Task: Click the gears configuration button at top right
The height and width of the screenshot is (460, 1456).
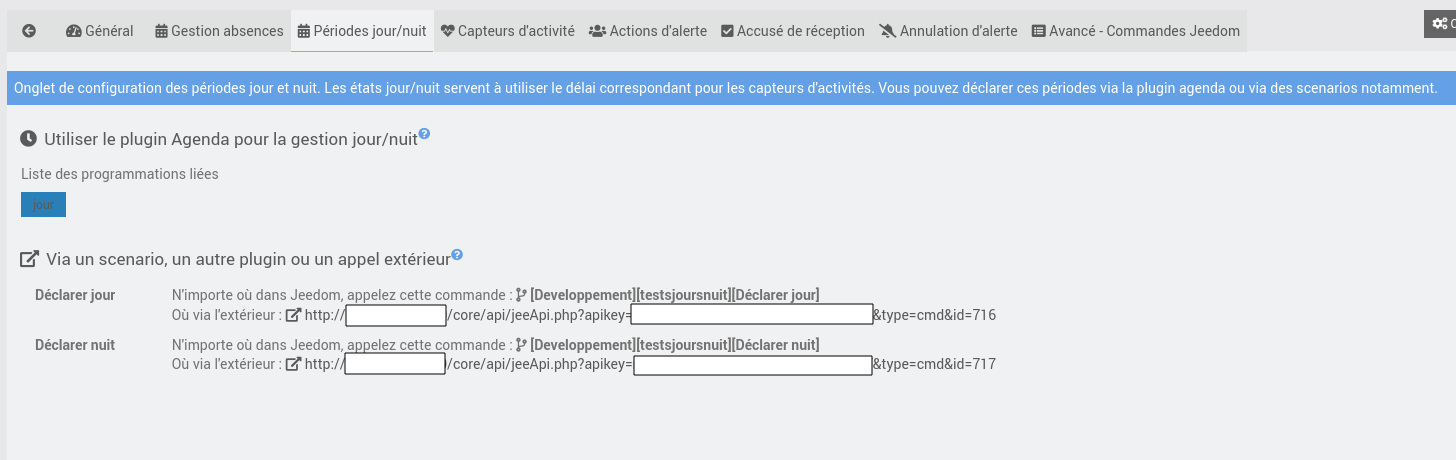Action: pyautogui.click(x=1441, y=24)
